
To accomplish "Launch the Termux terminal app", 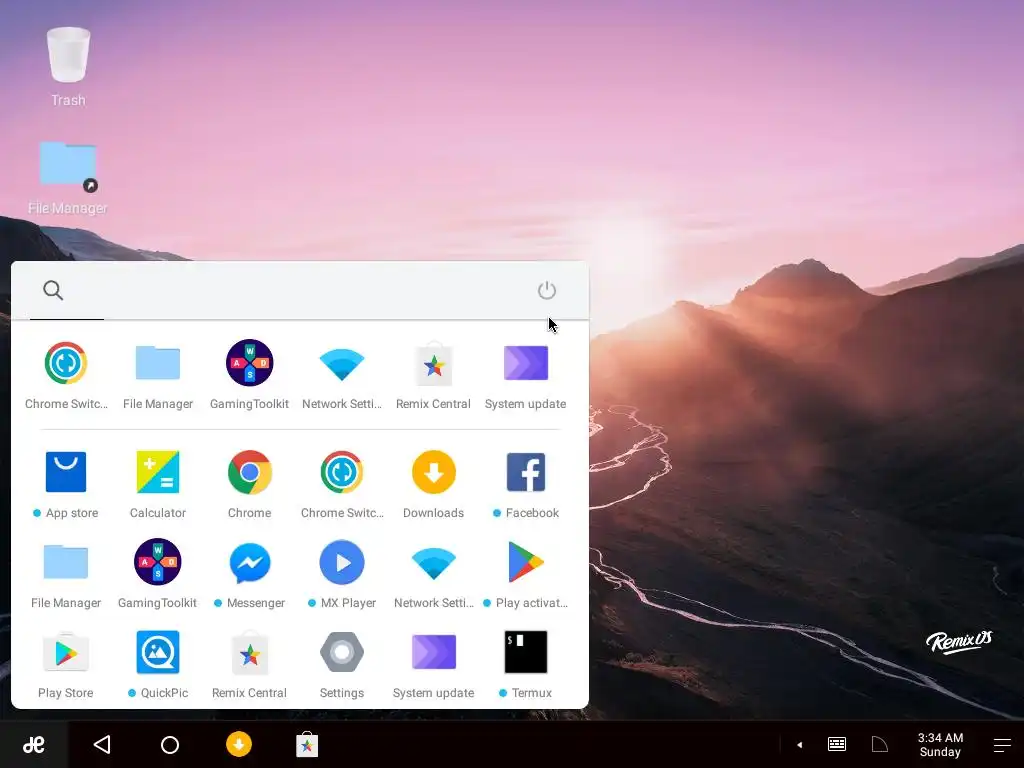I will pyautogui.click(x=526, y=664).
